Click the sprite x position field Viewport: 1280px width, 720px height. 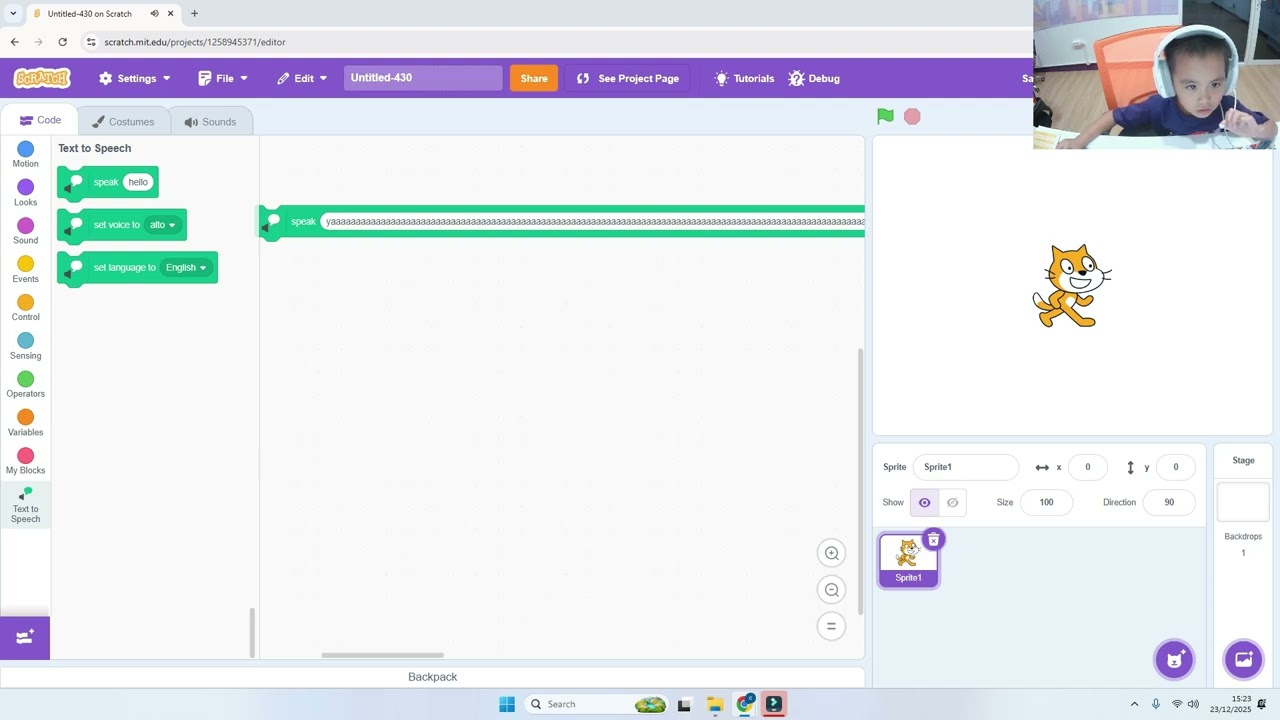click(x=1087, y=467)
